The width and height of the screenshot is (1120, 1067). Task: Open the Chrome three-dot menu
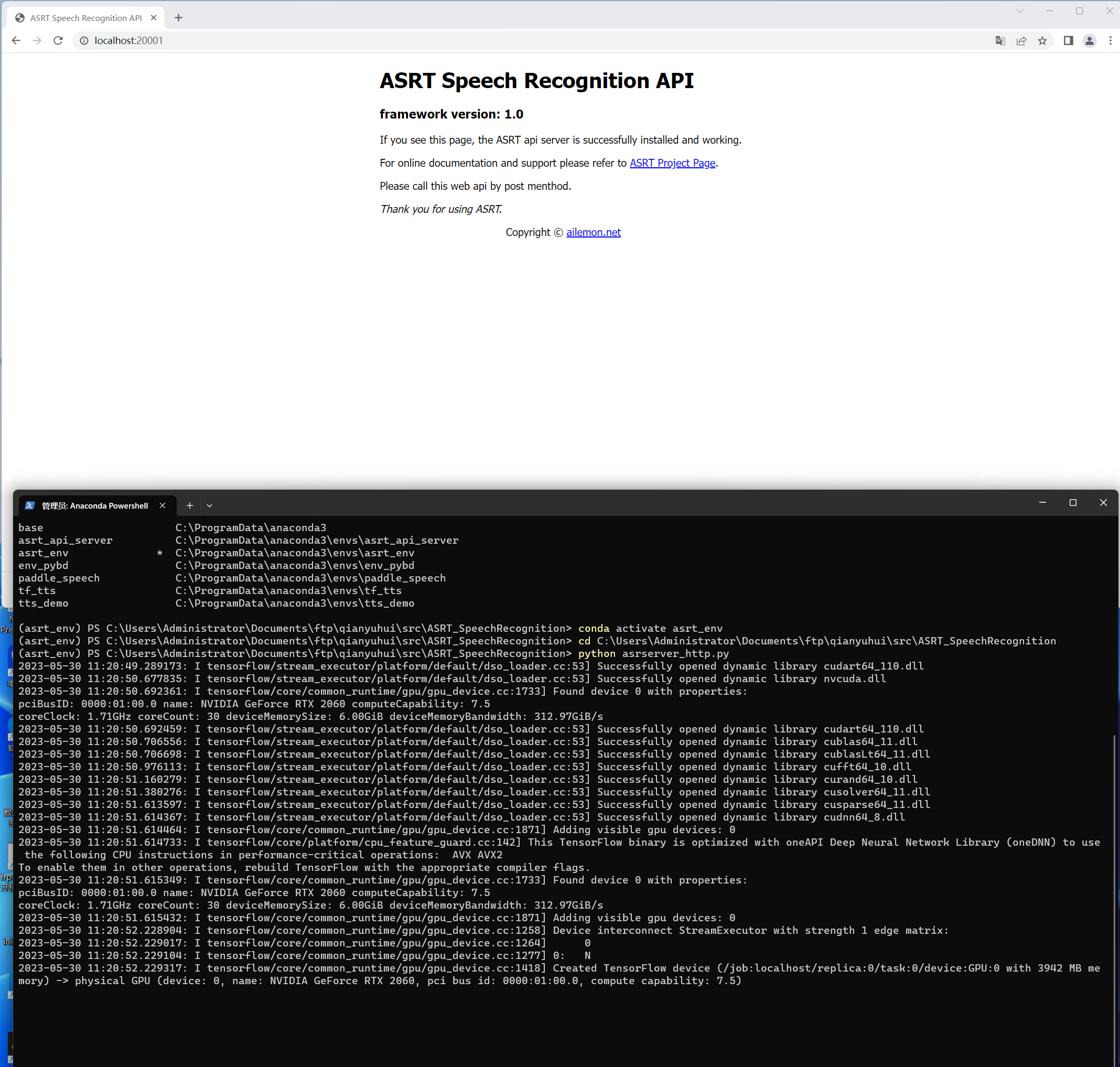tap(1111, 40)
